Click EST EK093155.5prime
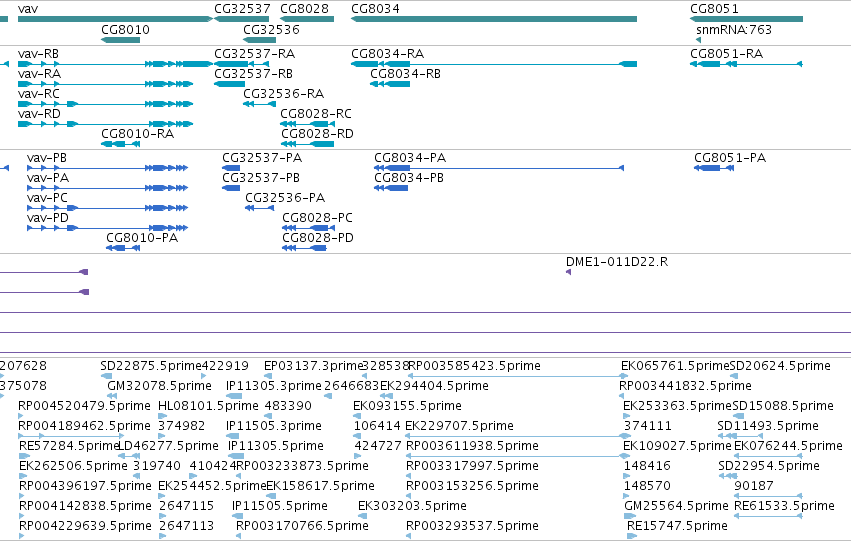 coord(408,406)
